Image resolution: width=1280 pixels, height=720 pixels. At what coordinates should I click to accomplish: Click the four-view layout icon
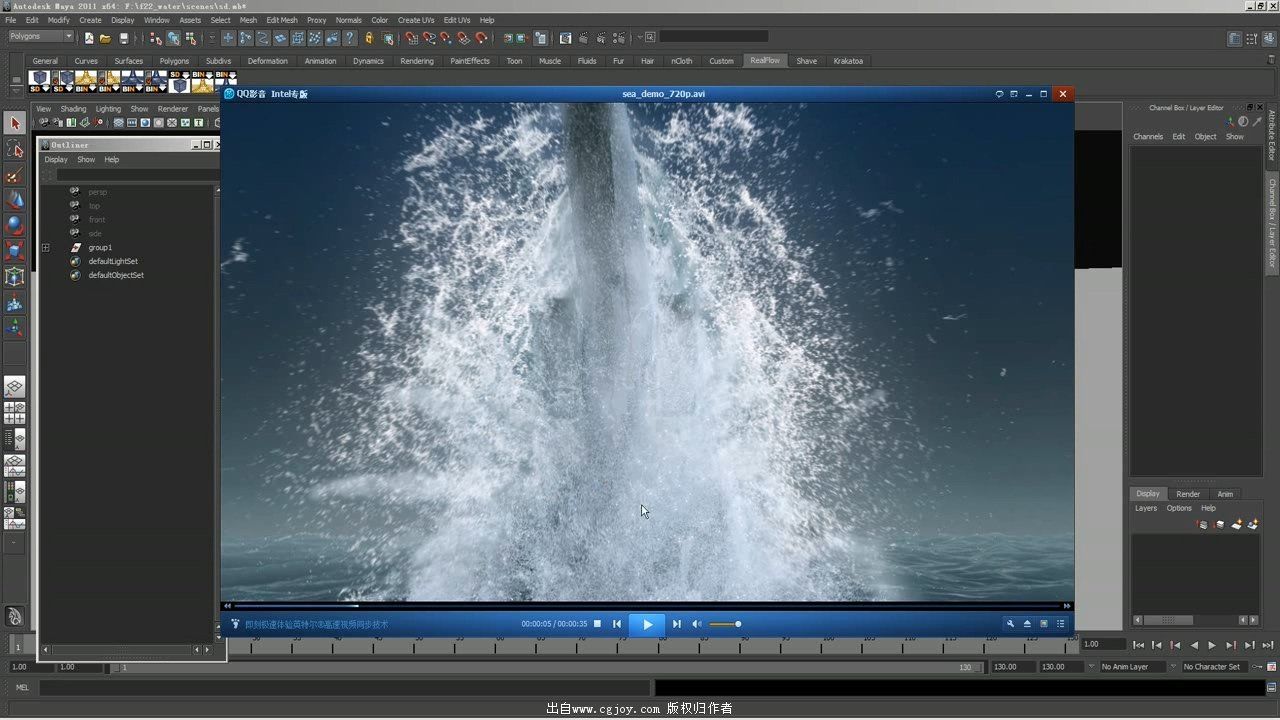pos(14,413)
